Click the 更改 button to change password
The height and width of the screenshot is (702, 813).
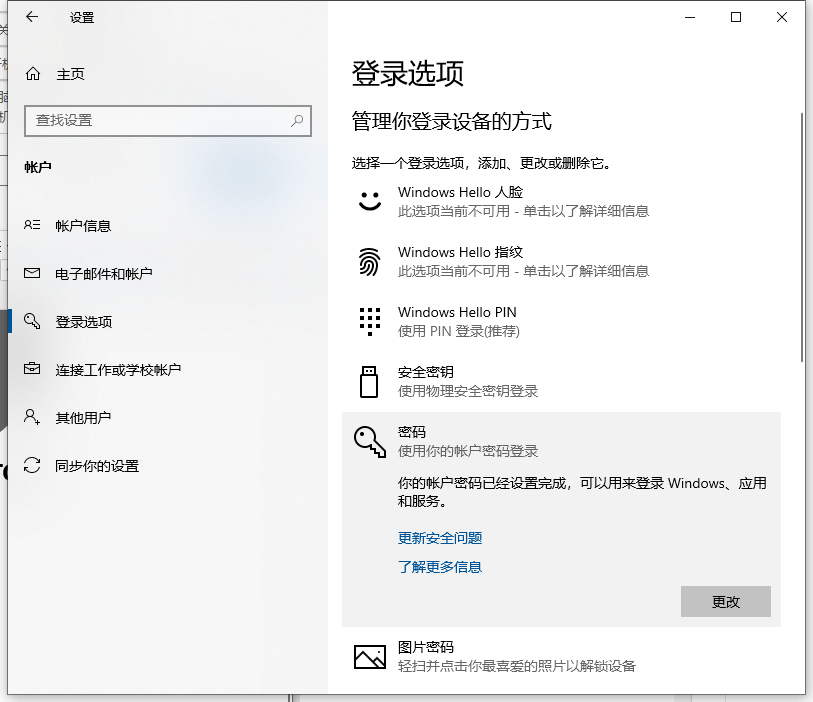(x=725, y=601)
